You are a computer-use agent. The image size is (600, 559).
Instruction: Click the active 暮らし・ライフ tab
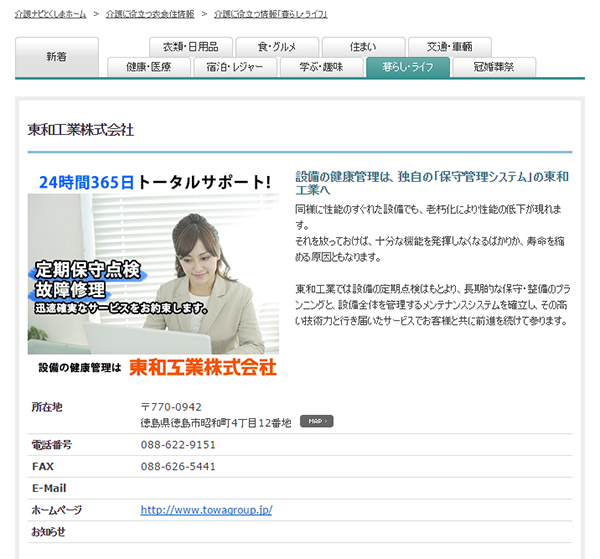point(408,67)
